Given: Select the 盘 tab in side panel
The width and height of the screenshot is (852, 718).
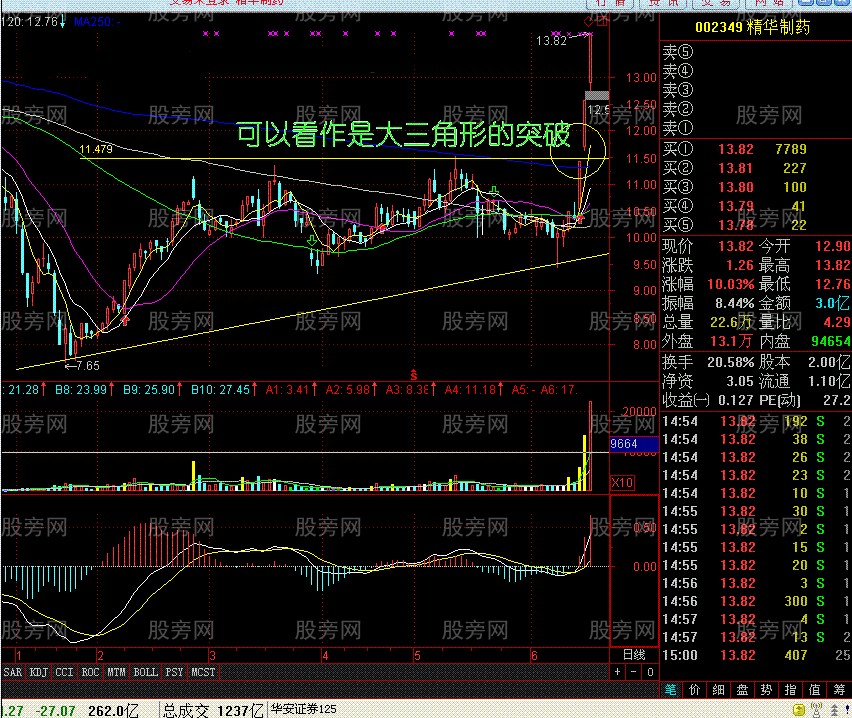Looking at the screenshot, I should [742, 690].
